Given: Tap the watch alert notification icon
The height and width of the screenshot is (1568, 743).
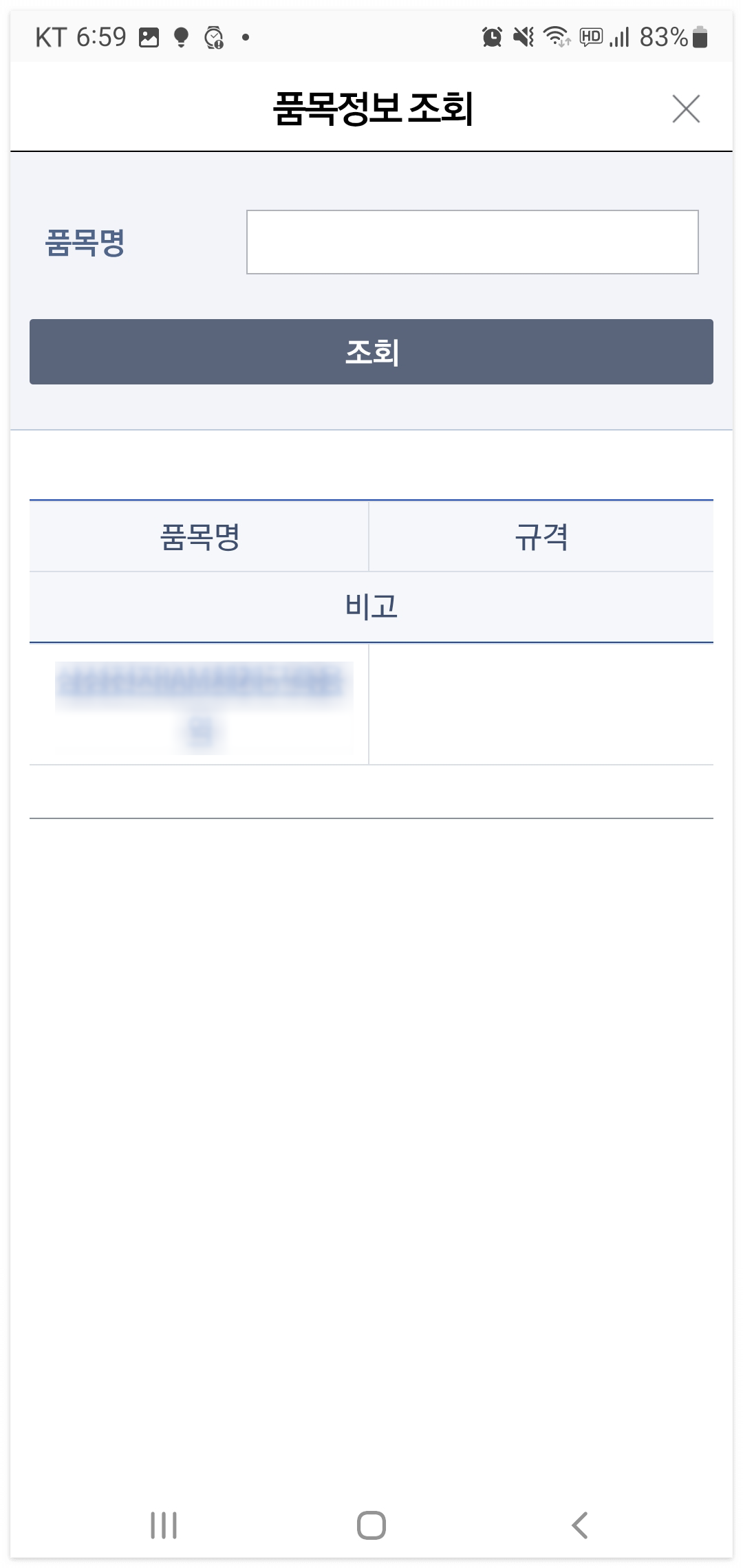Looking at the screenshot, I should point(214,37).
